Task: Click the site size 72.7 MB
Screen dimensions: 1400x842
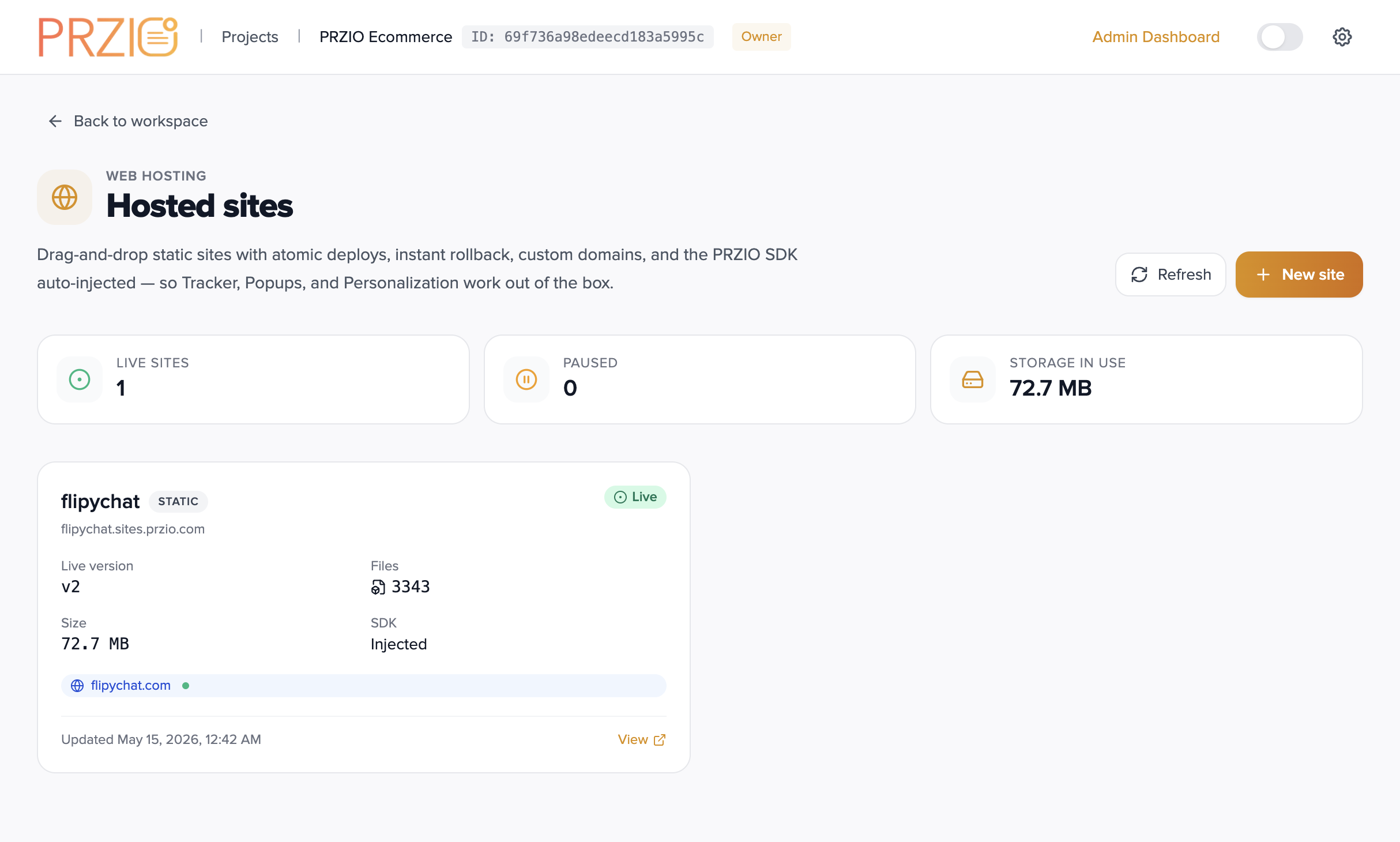Action: click(95, 644)
